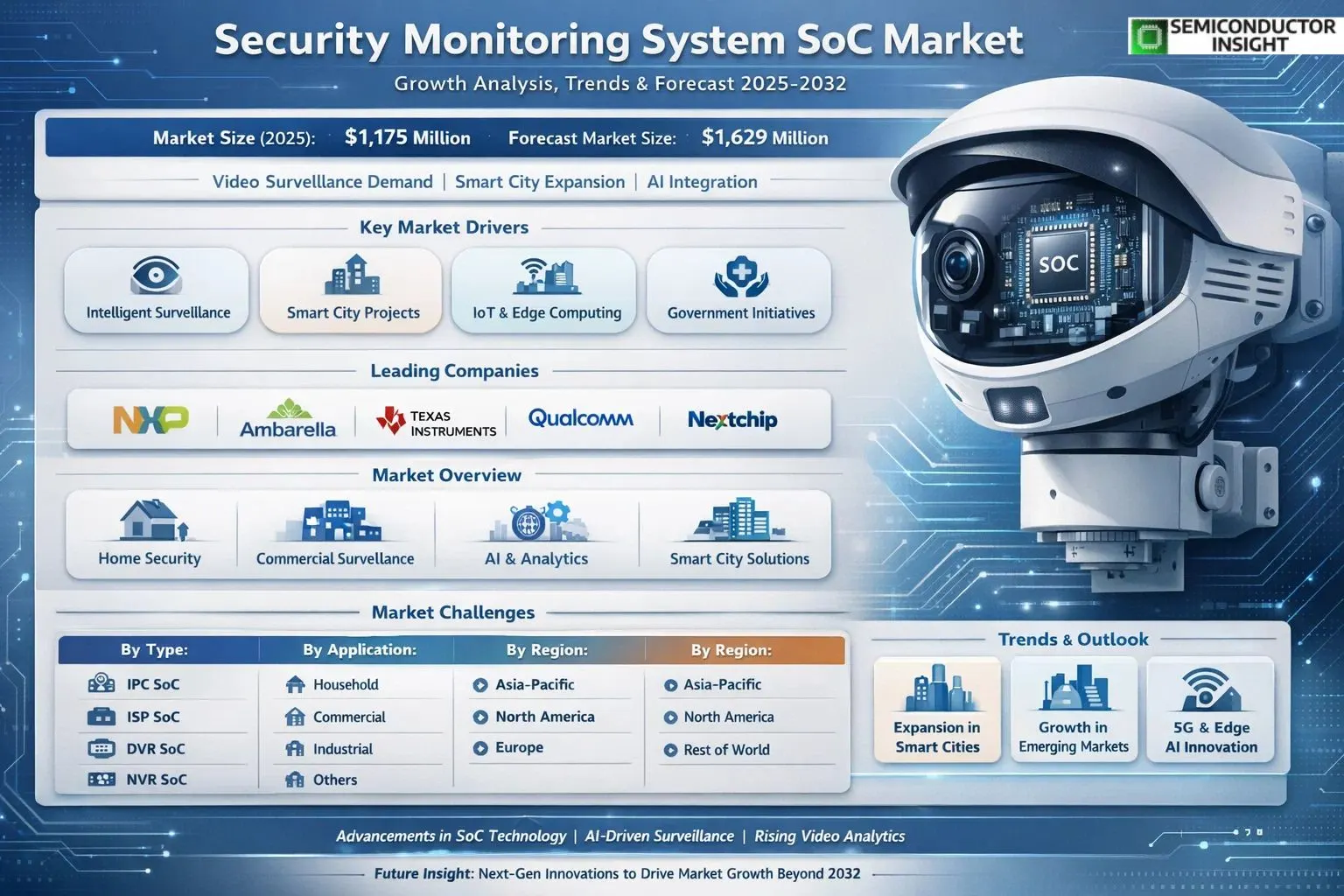Click the Security Monitoring System SoC Market title

coord(619,40)
